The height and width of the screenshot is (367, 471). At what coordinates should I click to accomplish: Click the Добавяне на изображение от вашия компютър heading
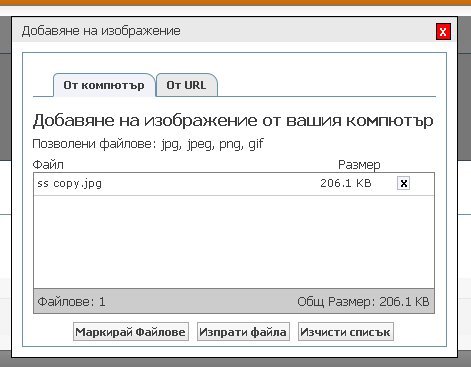coord(233,121)
